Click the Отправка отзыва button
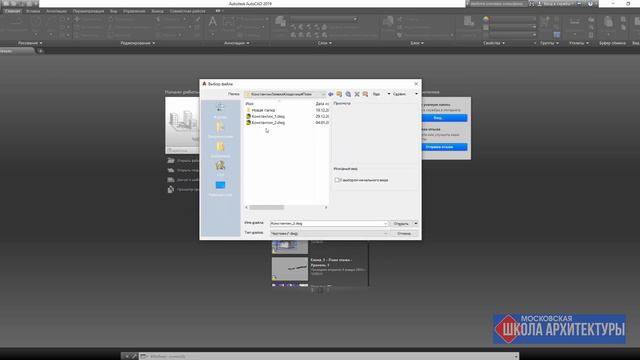This screenshot has width=640, height=360. pos(439,147)
